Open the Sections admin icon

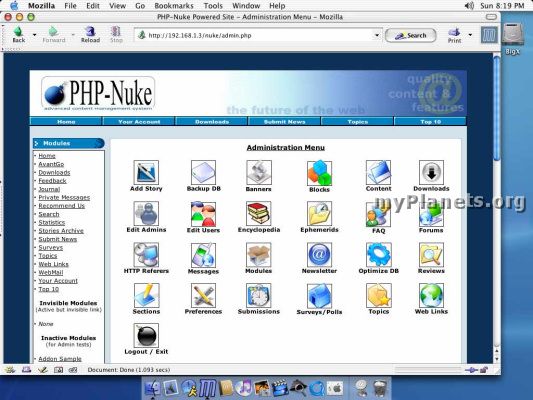click(x=146, y=295)
